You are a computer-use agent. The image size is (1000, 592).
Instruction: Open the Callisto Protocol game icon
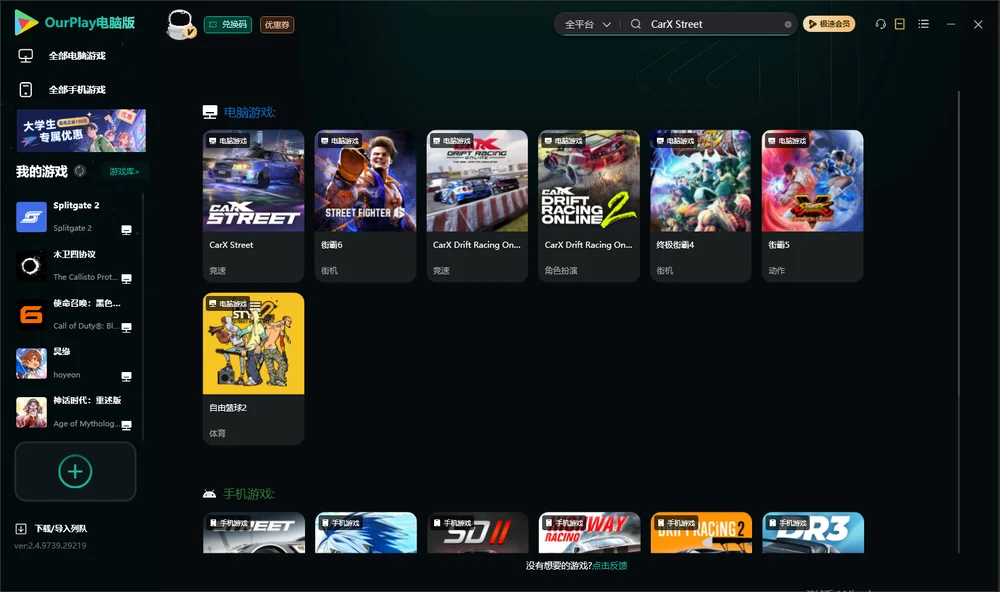click(31, 266)
